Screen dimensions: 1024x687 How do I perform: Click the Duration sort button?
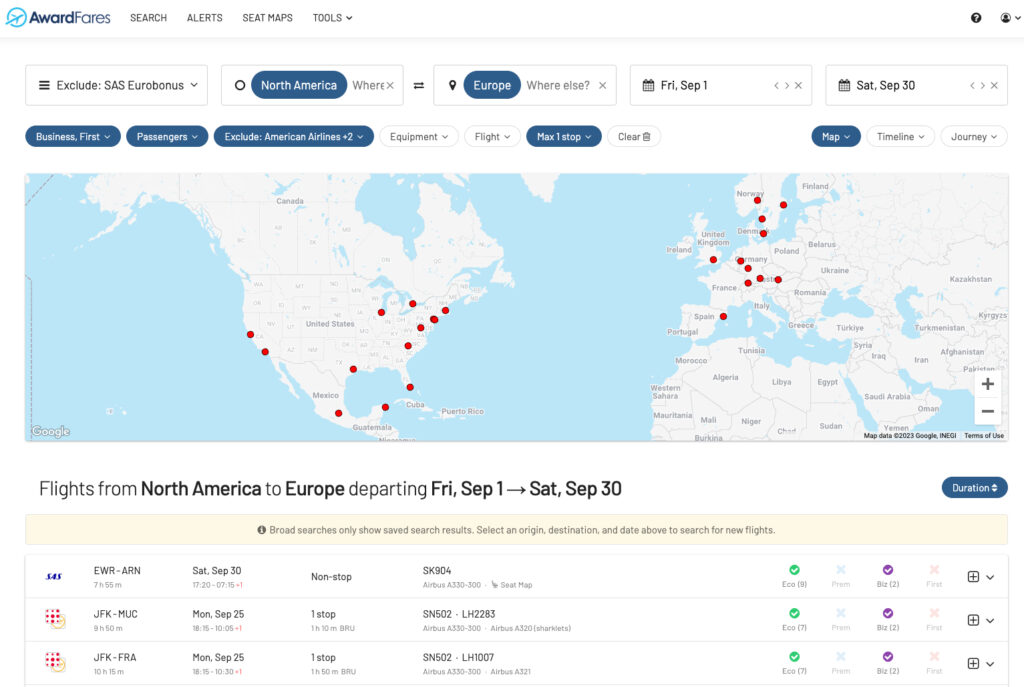click(x=974, y=487)
